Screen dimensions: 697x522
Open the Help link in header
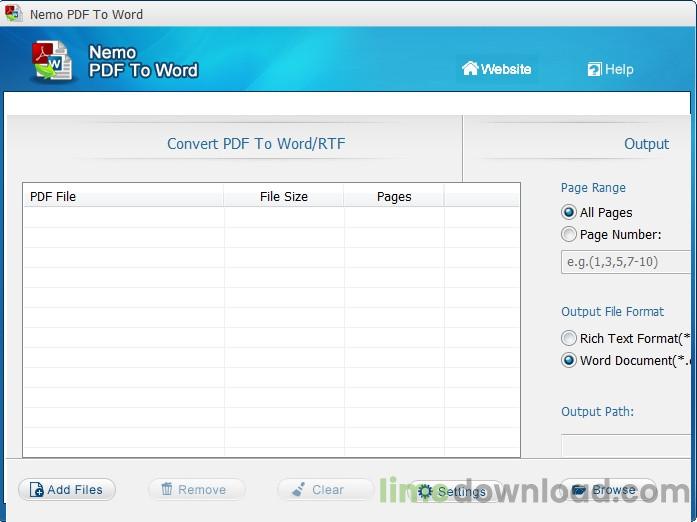[x=610, y=69]
